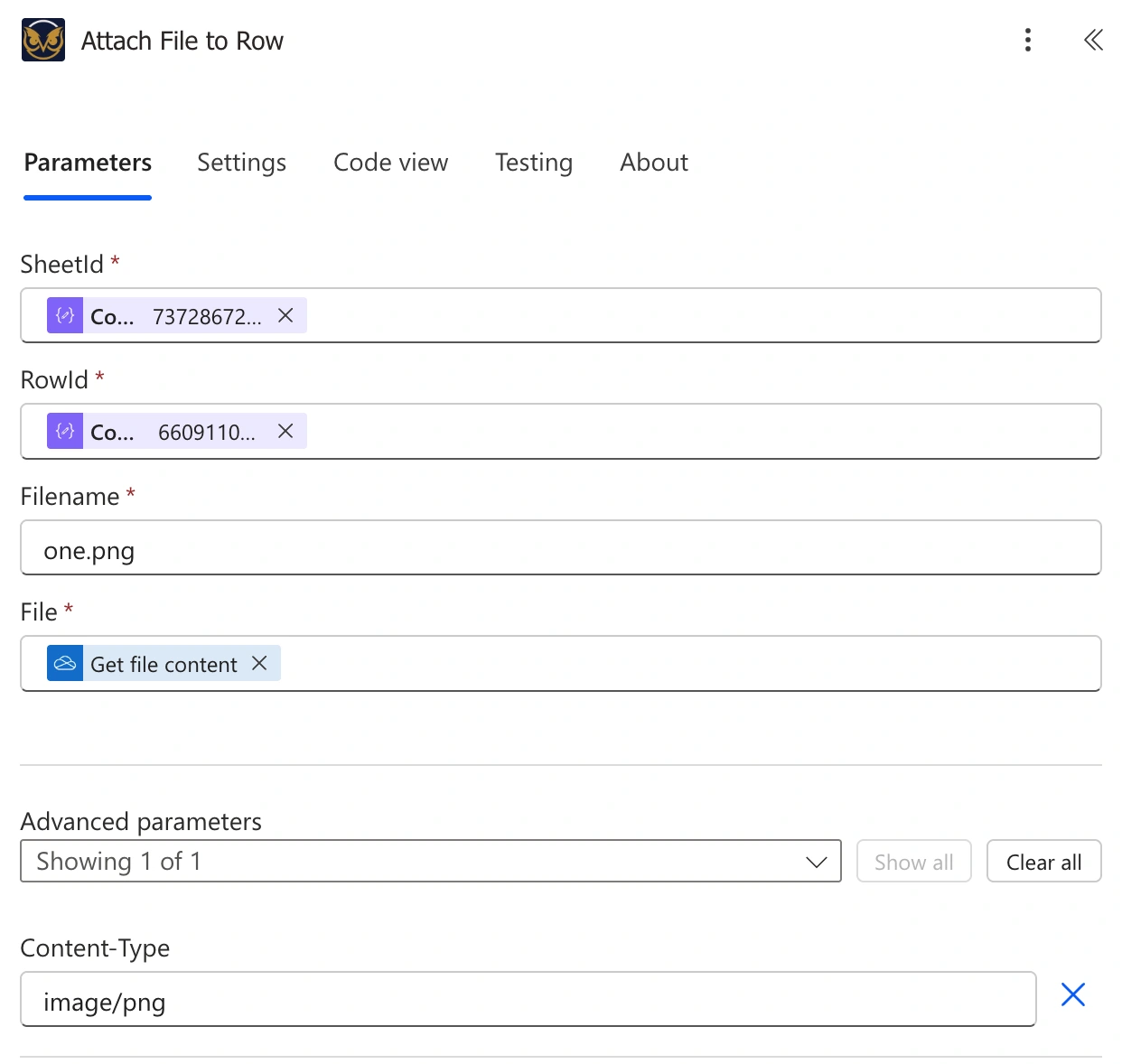Remove the SheetId token 73728672
This screenshot has width=1122, height=1064.
(285, 315)
